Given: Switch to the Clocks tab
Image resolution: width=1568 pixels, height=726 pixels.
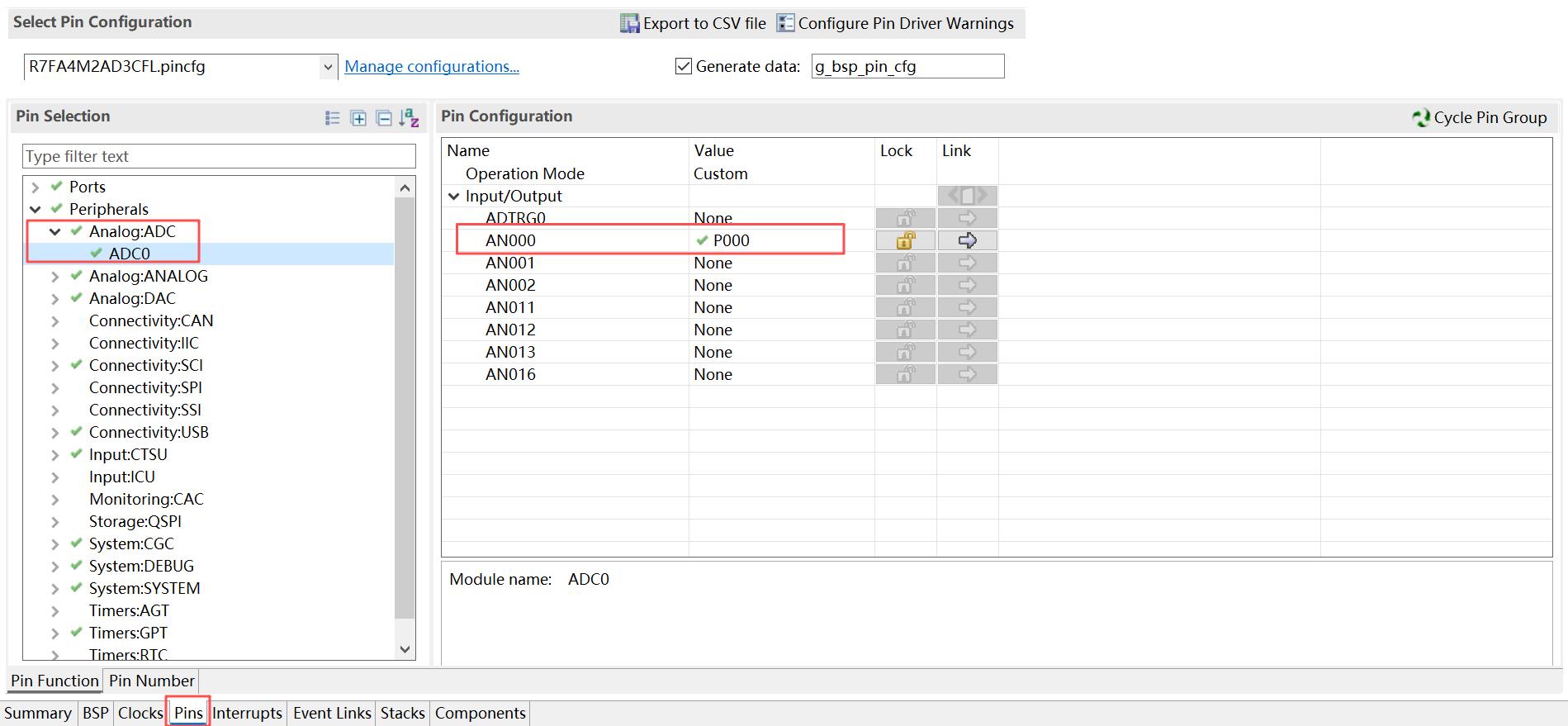Looking at the screenshot, I should 140,713.
